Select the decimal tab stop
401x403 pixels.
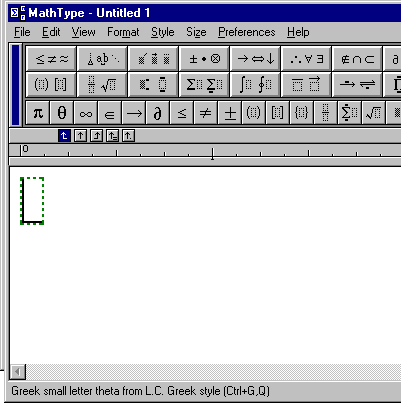pos(128,136)
